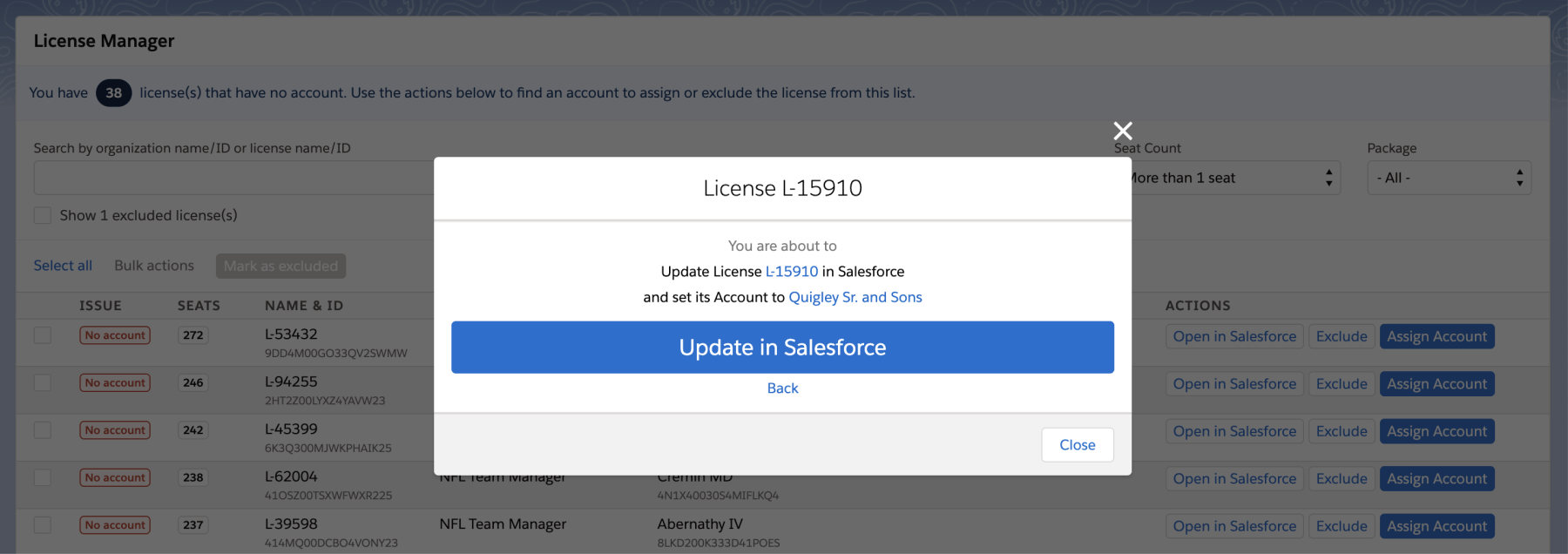Viewport: 1568px width, 554px height.
Task: Click seat count 237 badge
Action: [193, 525]
